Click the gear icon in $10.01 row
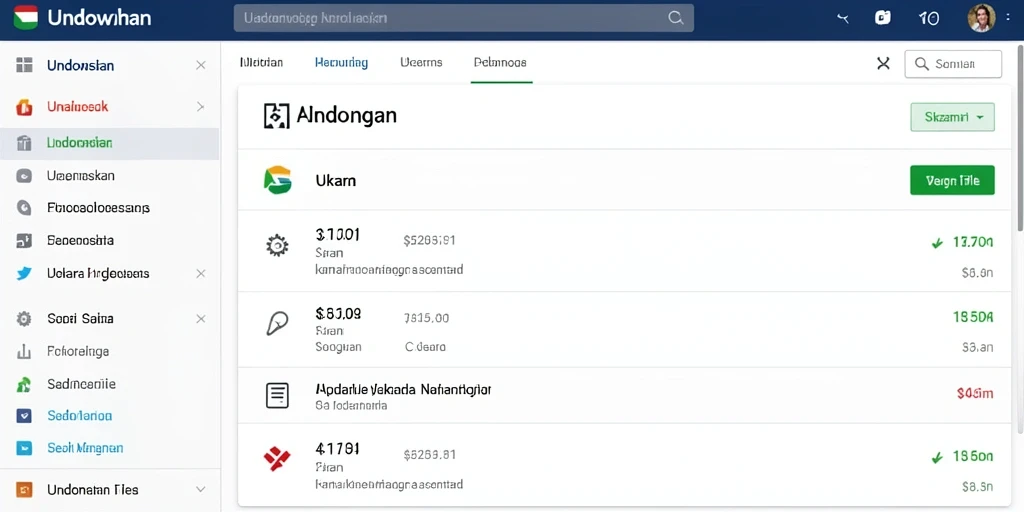Screen dimensions: 1024x512 coord(277,246)
